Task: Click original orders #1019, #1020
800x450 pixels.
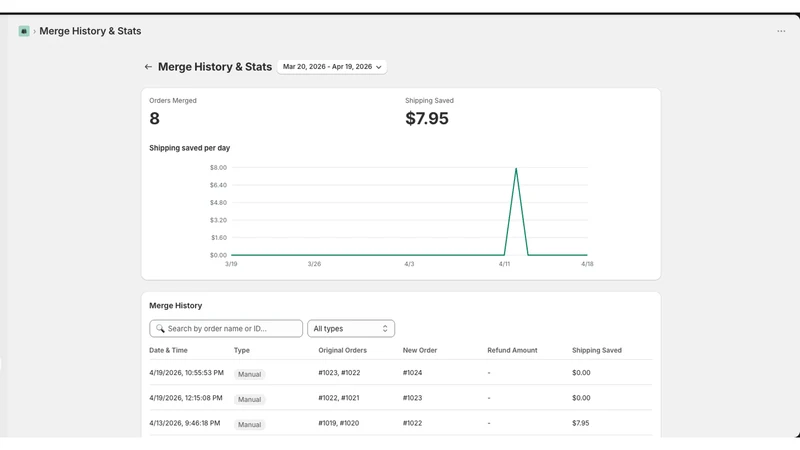Action: 339,423
